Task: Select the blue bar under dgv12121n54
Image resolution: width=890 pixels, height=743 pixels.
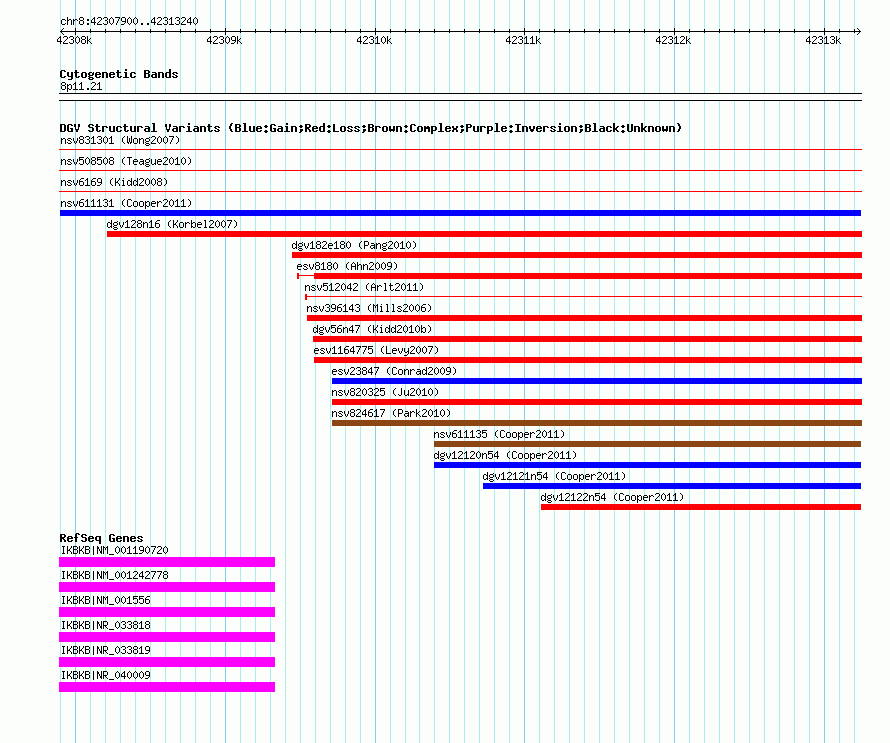Action: [x=672, y=486]
